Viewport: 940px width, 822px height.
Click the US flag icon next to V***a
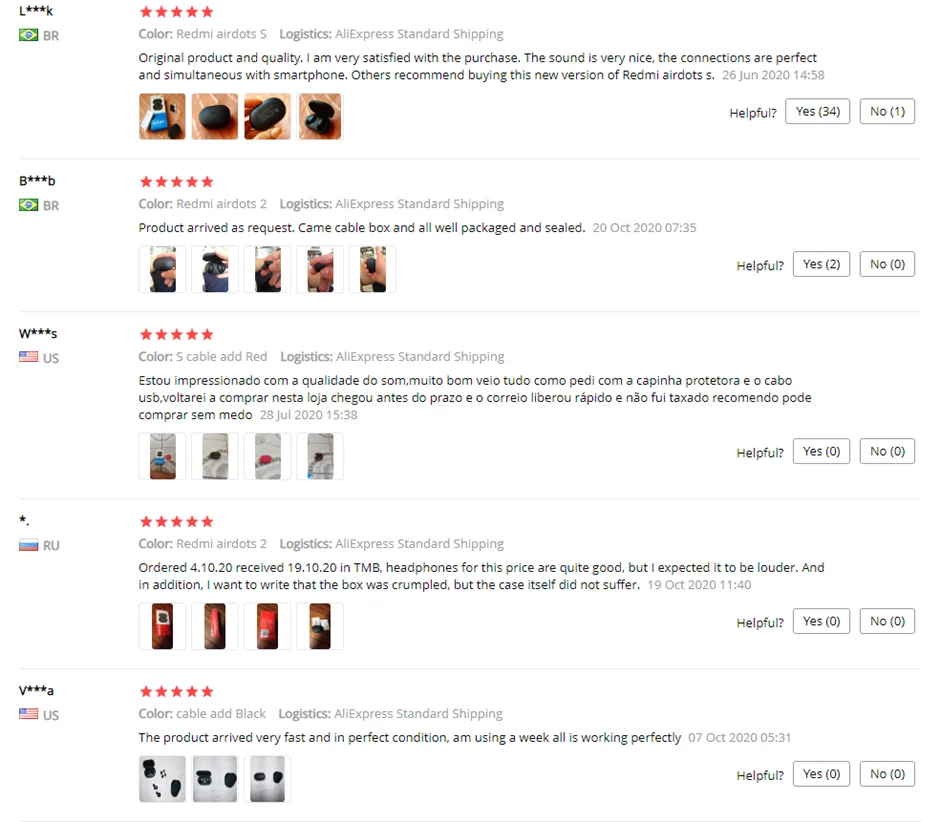coord(28,714)
